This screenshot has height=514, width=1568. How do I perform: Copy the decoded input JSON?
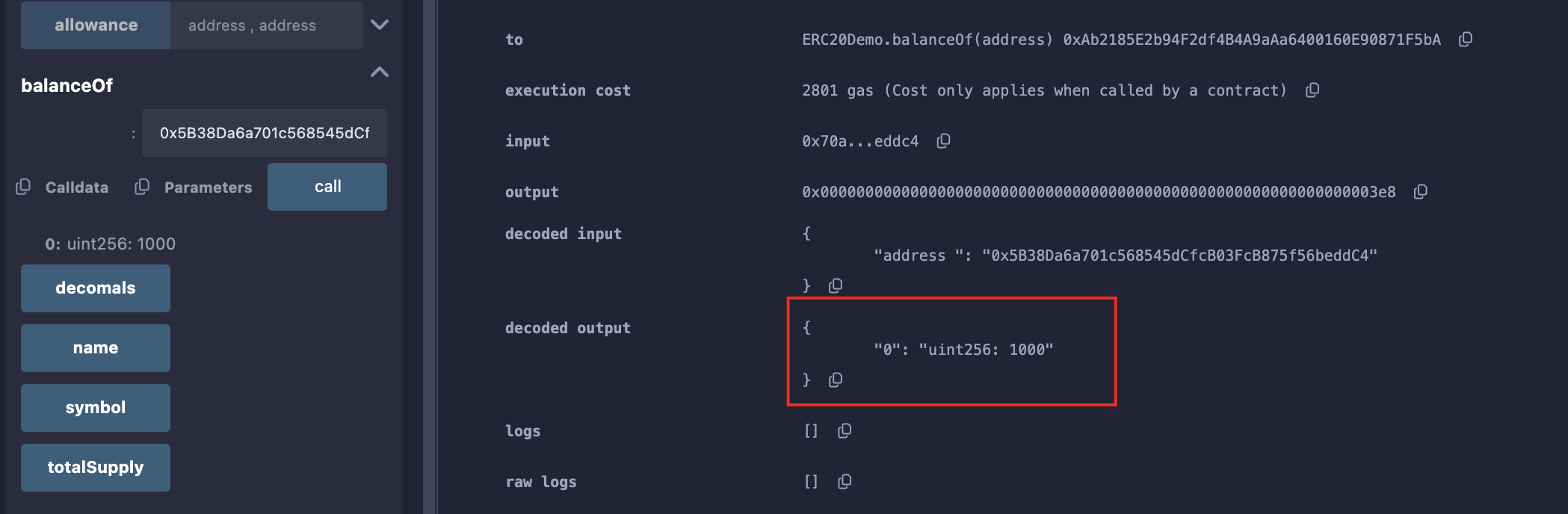point(836,285)
